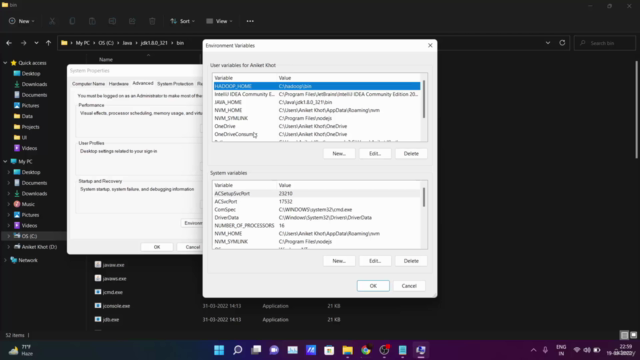
Task: Open Google Chrome from the taskbar
Action: (366, 350)
